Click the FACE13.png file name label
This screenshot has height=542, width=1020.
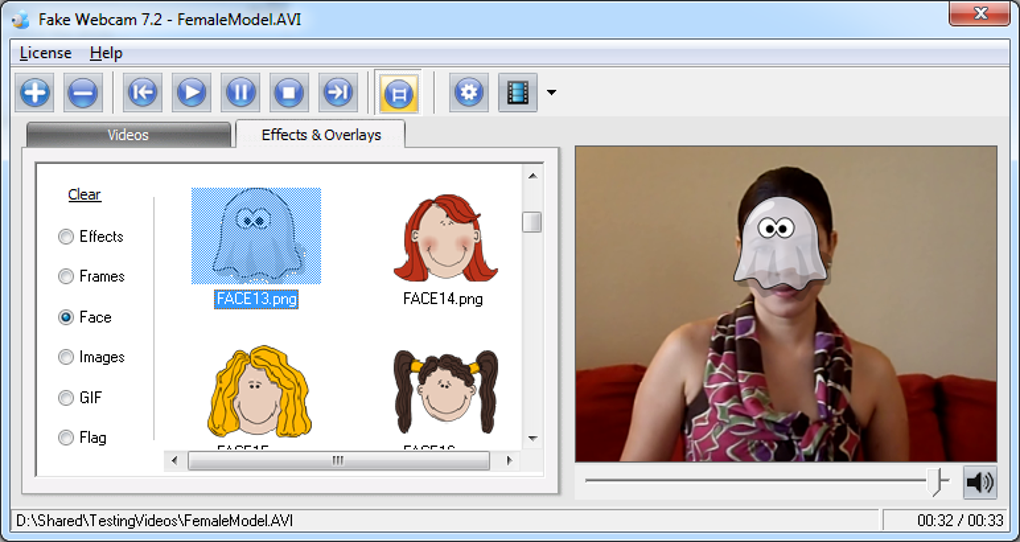click(x=256, y=299)
